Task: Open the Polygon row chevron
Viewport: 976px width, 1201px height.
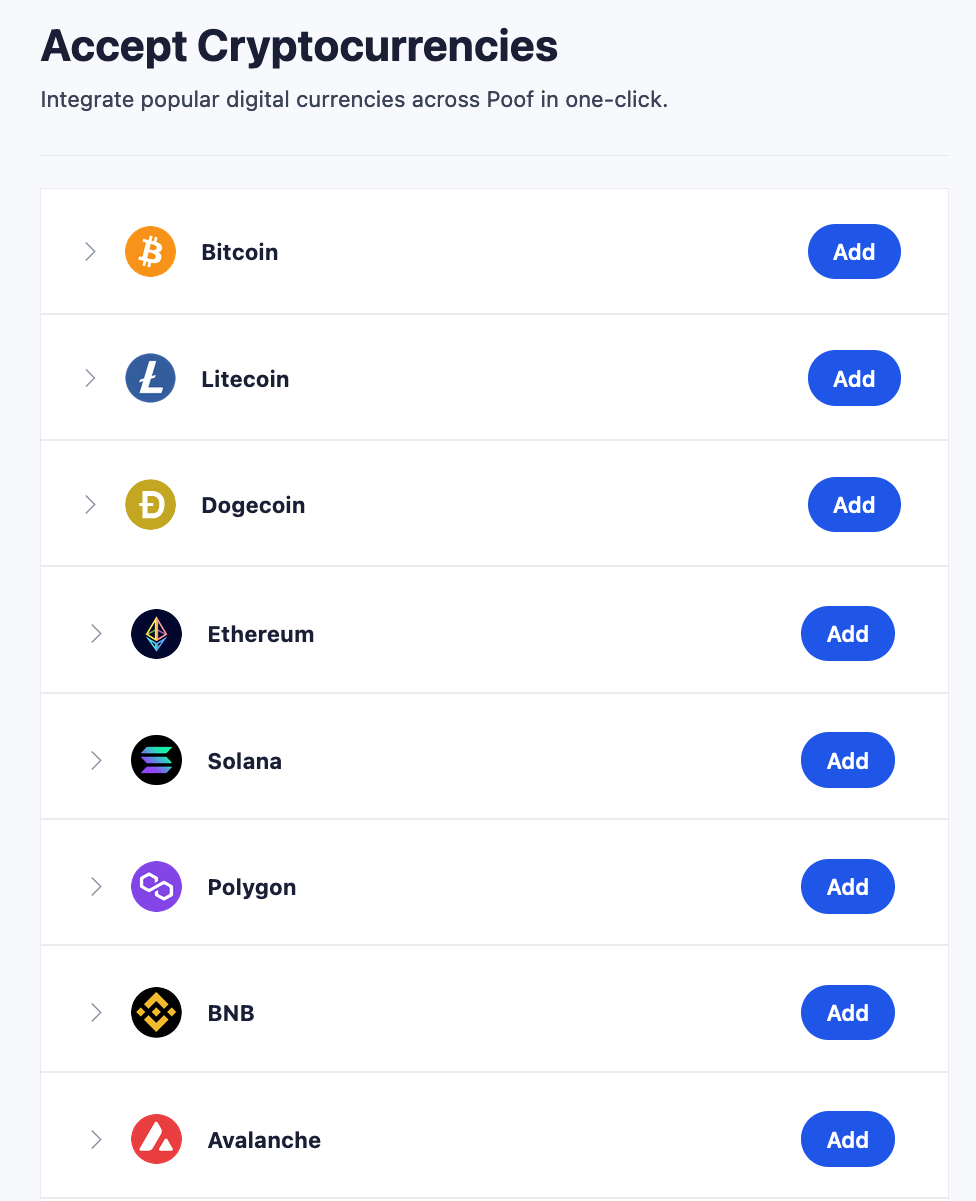Action: point(96,887)
